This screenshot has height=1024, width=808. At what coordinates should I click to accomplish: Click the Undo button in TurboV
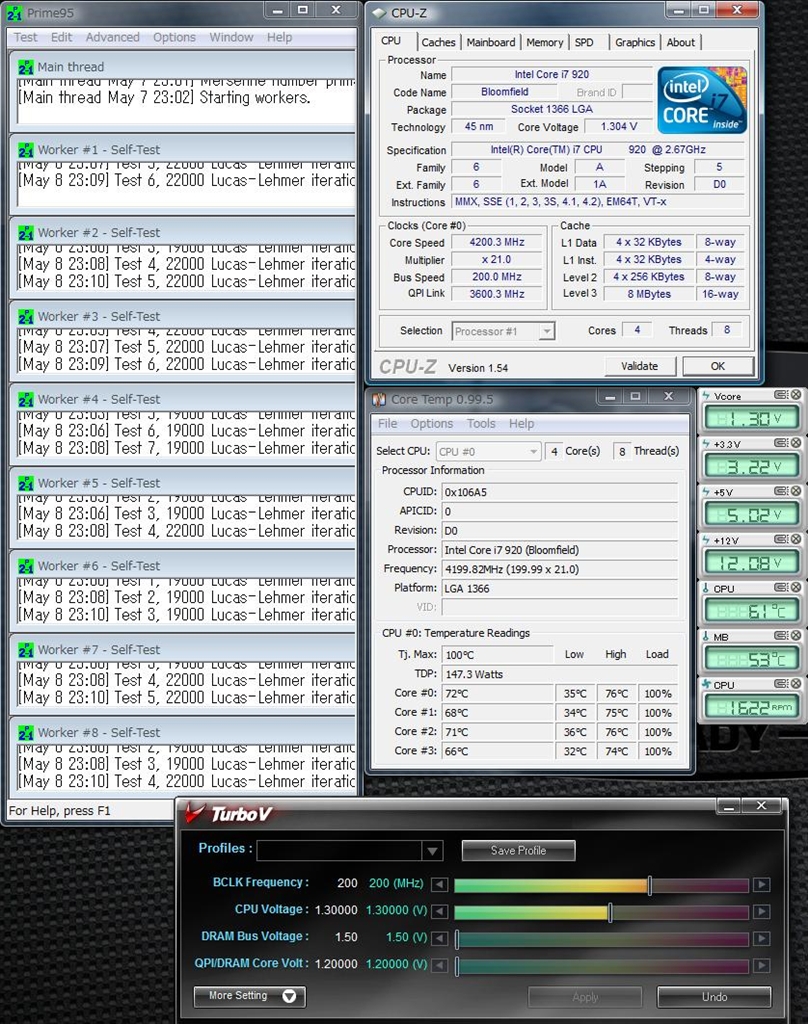(x=715, y=997)
